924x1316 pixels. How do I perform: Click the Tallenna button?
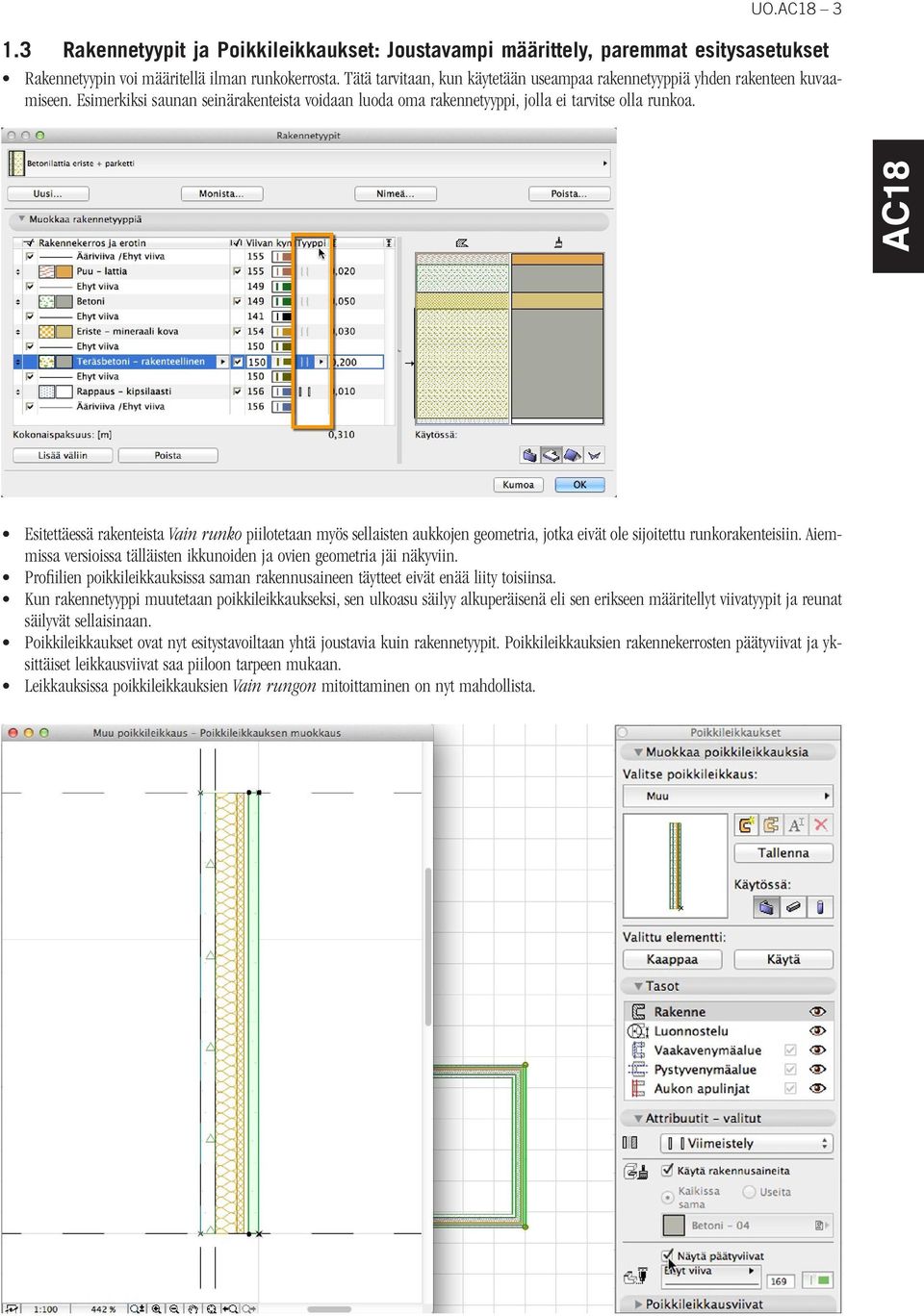[783, 852]
